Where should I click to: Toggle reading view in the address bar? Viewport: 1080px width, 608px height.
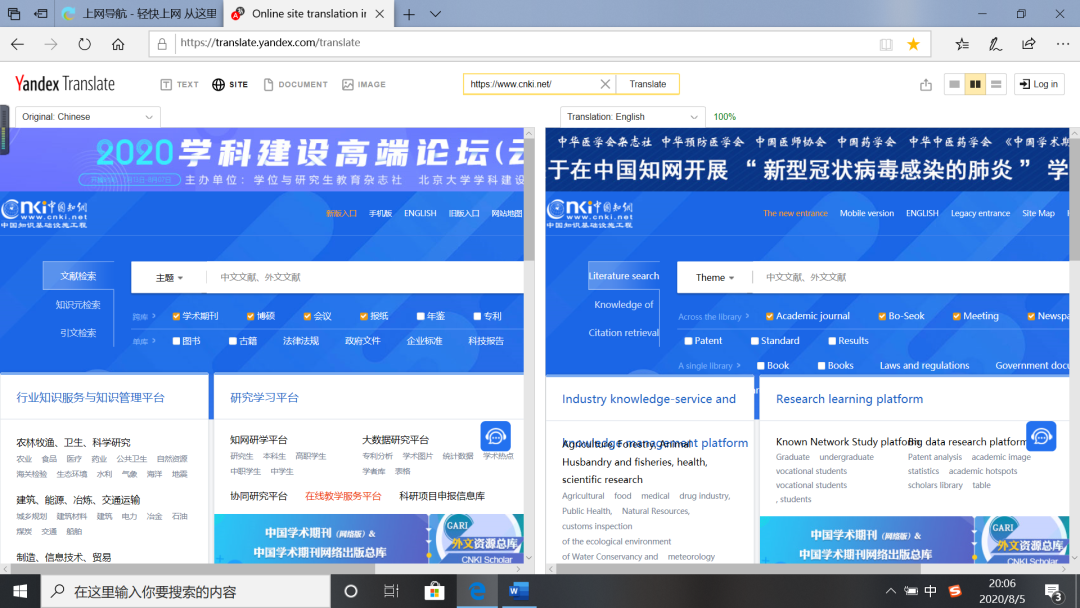[x=886, y=44]
